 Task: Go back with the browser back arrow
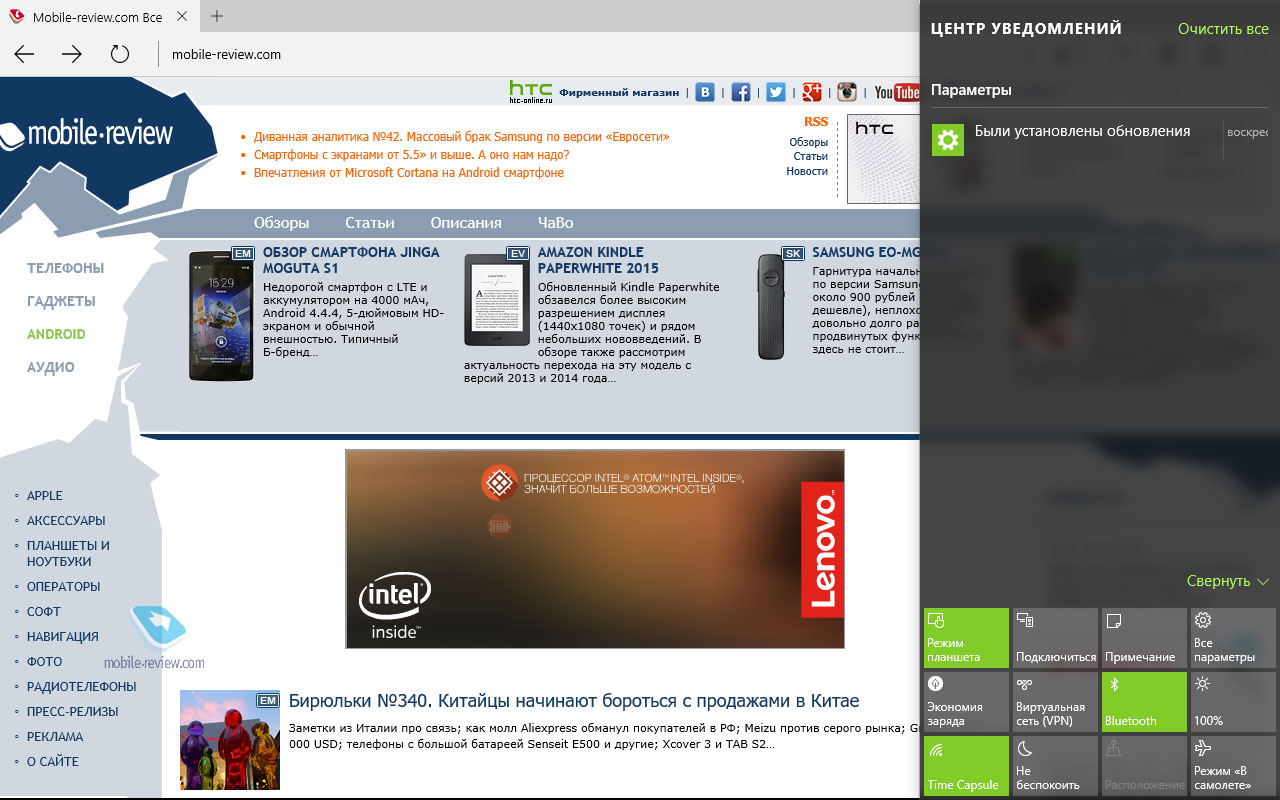coord(25,55)
